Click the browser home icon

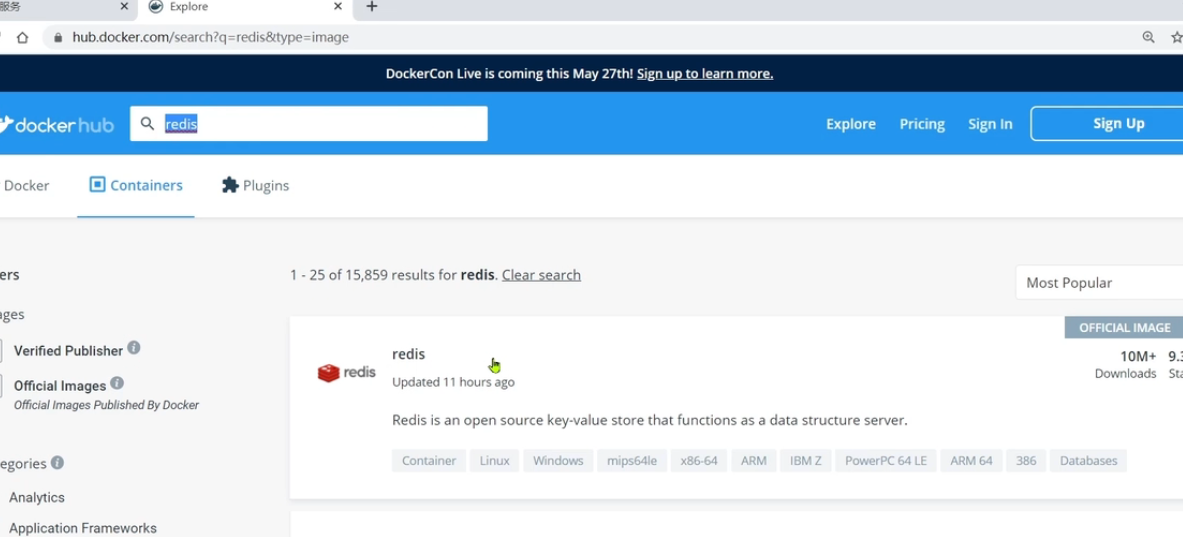point(23,37)
